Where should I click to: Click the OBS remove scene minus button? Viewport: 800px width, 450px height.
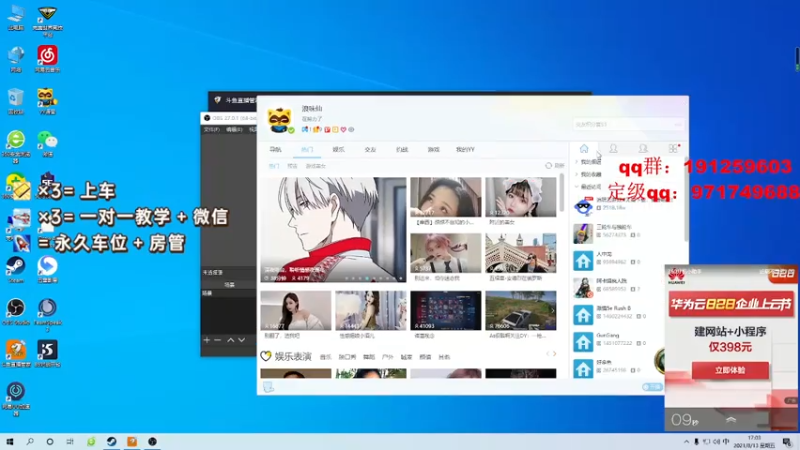(218, 340)
